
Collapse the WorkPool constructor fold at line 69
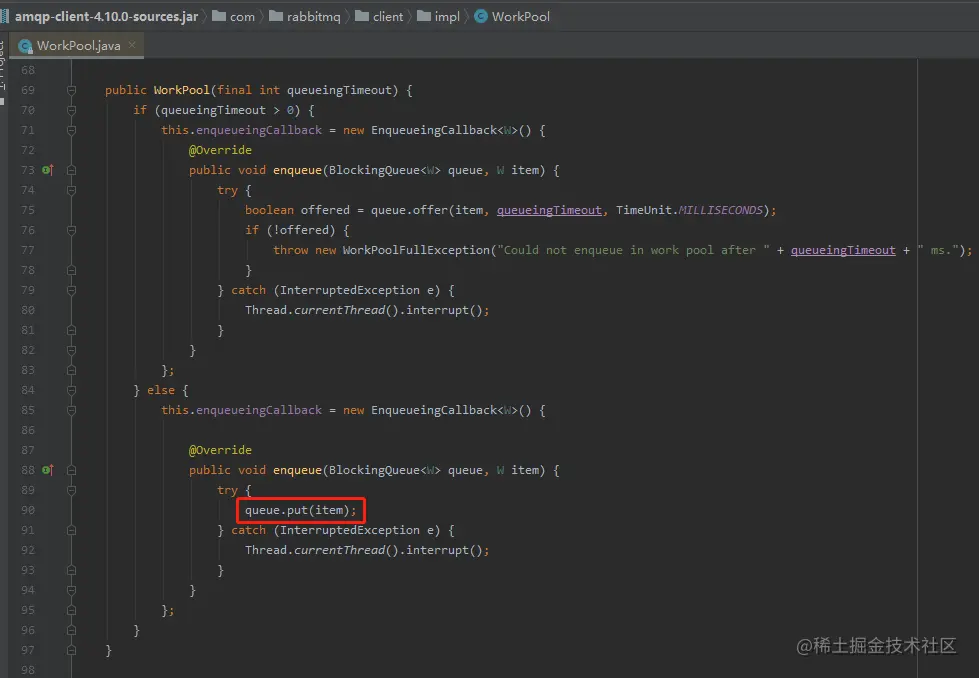pos(71,90)
